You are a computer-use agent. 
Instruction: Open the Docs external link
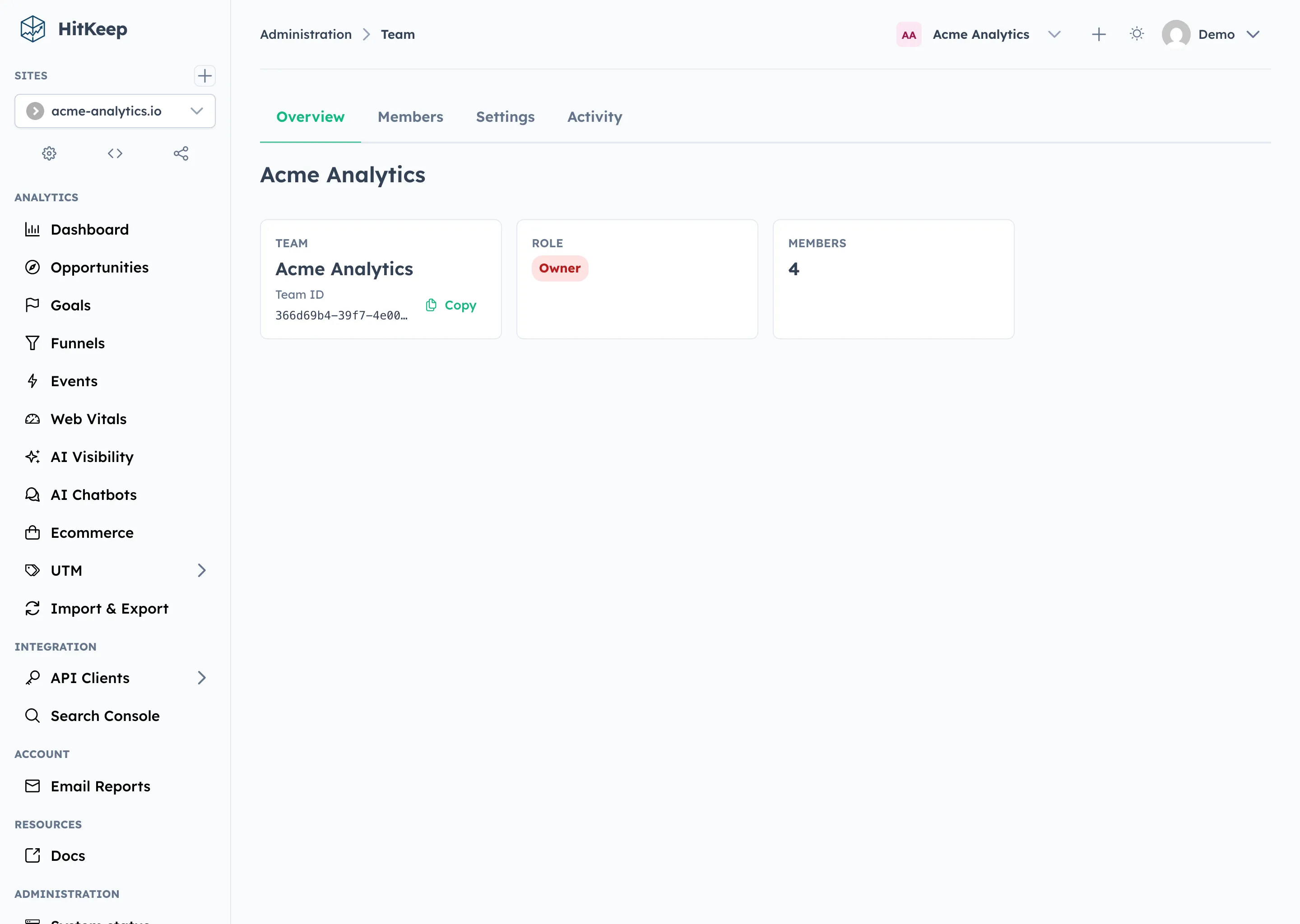pos(115,856)
